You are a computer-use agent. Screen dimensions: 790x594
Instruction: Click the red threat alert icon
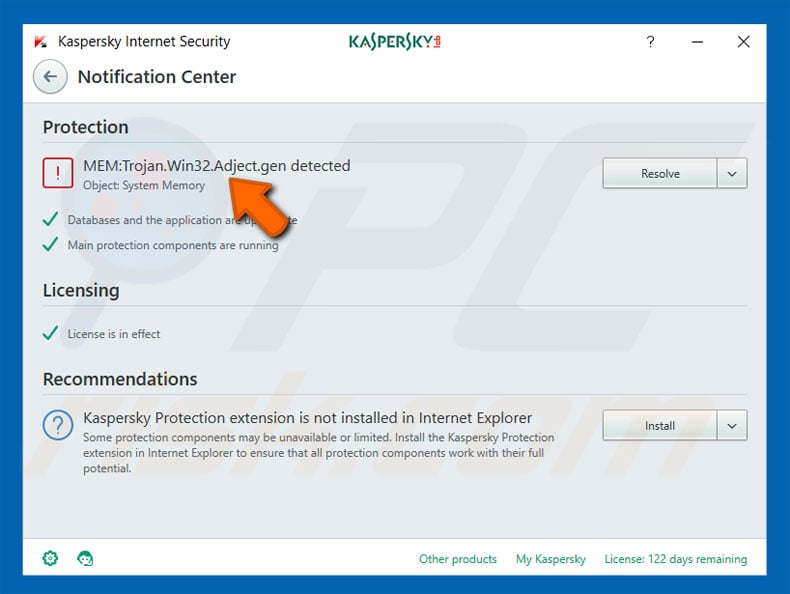click(57, 173)
